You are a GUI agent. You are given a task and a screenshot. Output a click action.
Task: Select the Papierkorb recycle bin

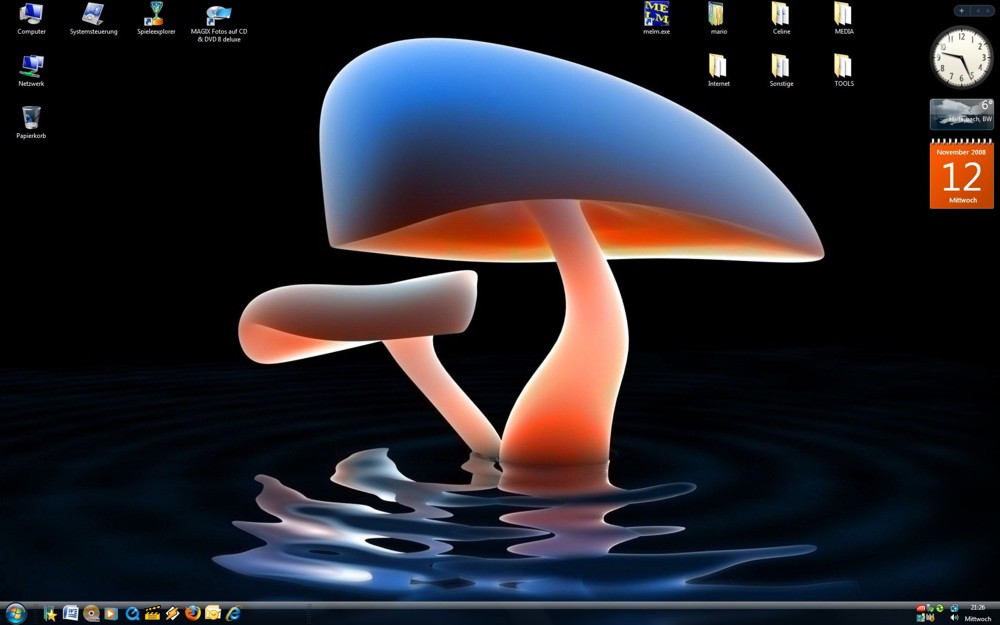coord(31,118)
